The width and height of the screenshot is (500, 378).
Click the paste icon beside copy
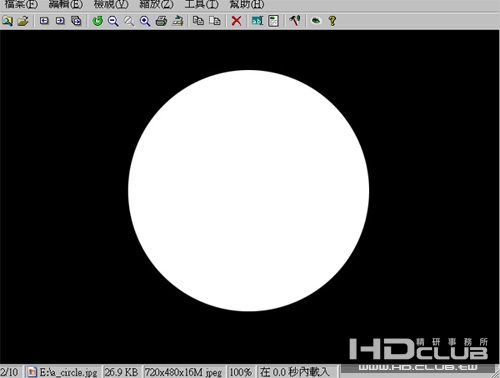coord(215,21)
